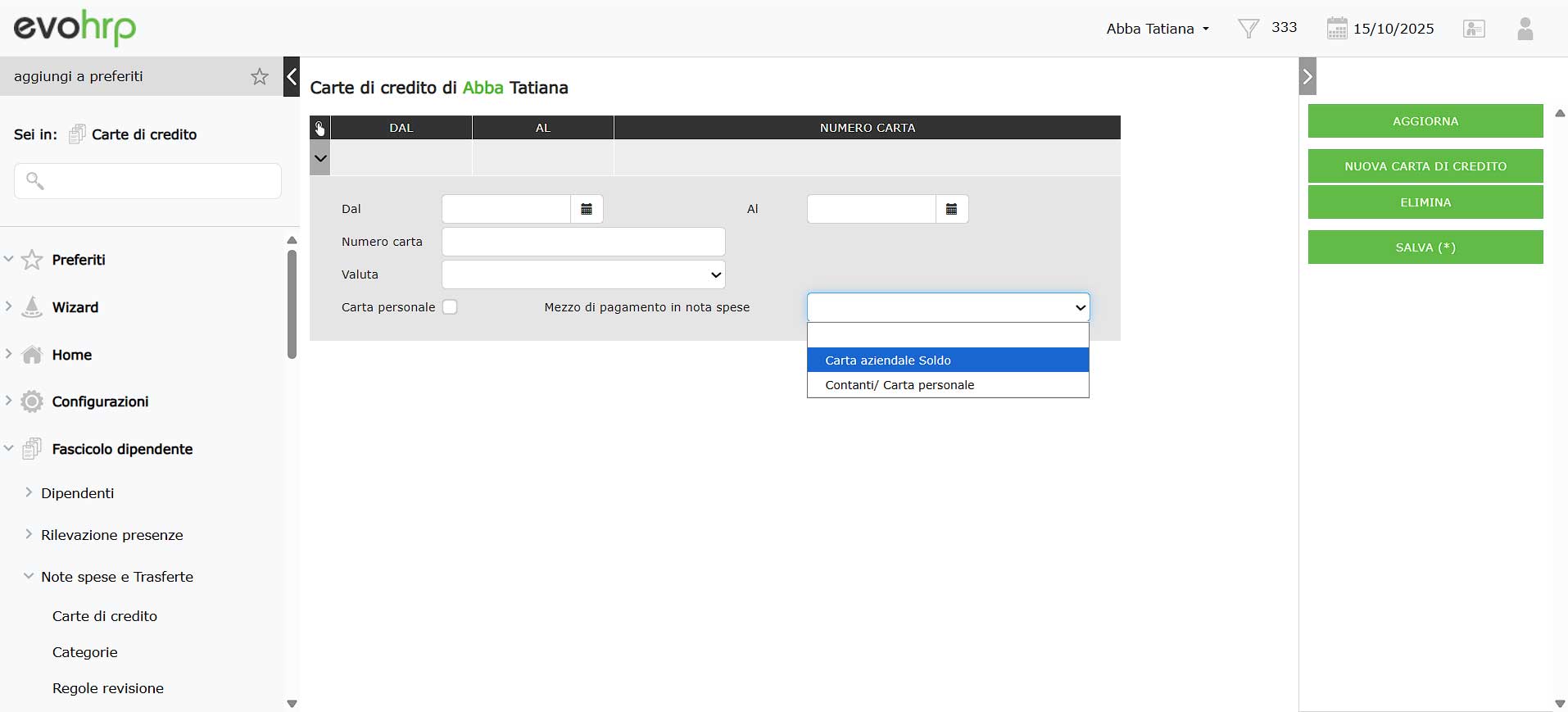Click the sidebar vertical scrollbar thumb
Screen dimensions: 1568x712
pyautogui.click(x=292, y=303)
